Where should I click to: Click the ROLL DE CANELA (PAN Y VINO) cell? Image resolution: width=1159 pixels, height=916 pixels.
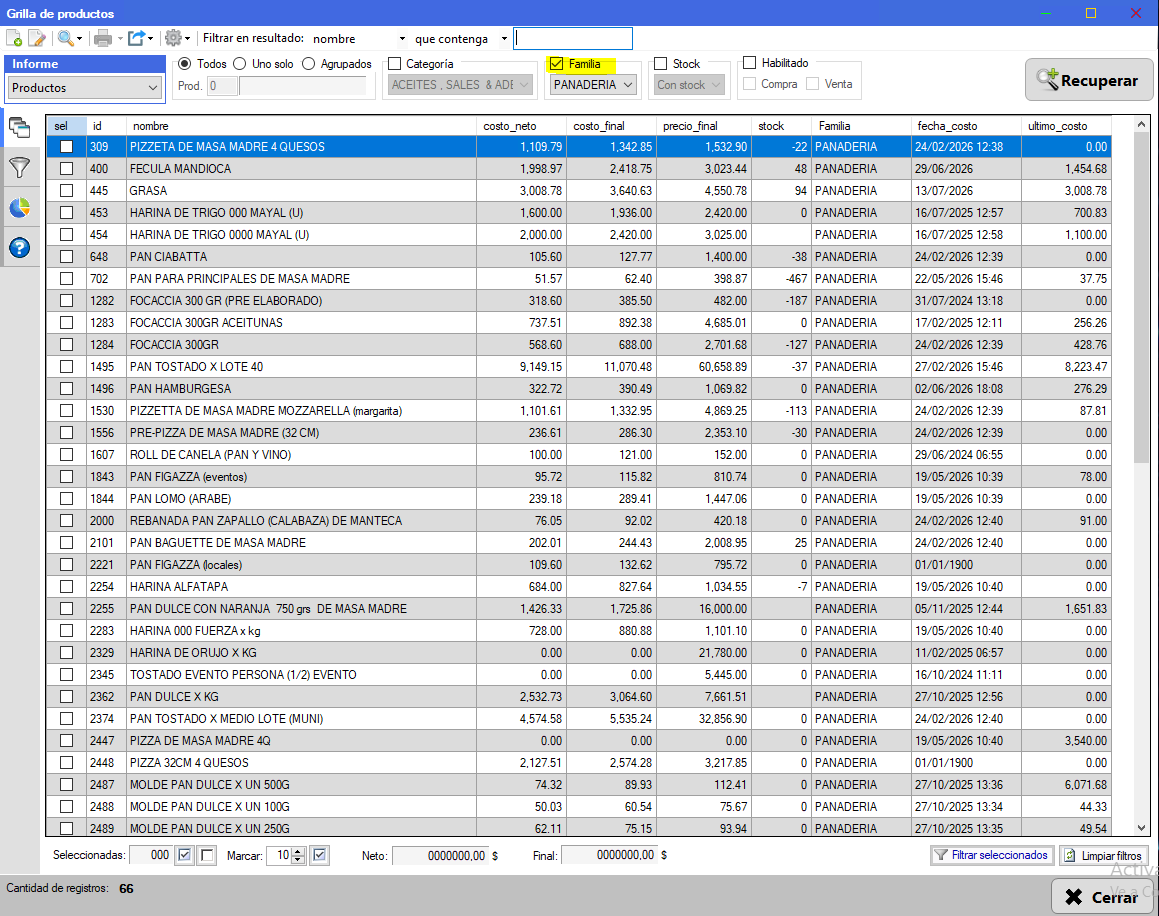click(x=301, y=455)
